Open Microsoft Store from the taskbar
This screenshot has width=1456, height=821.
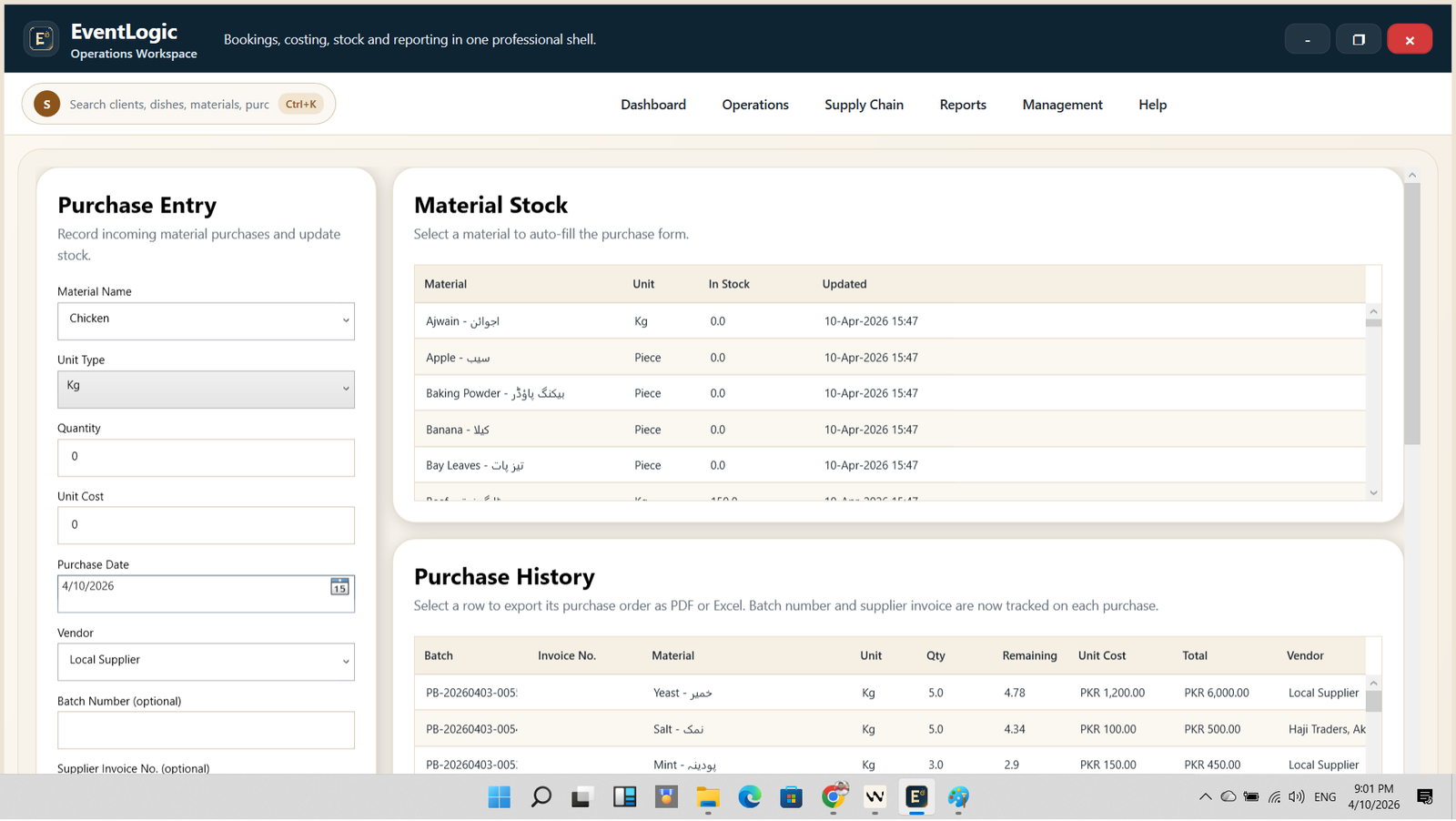(x=791, y=796)
